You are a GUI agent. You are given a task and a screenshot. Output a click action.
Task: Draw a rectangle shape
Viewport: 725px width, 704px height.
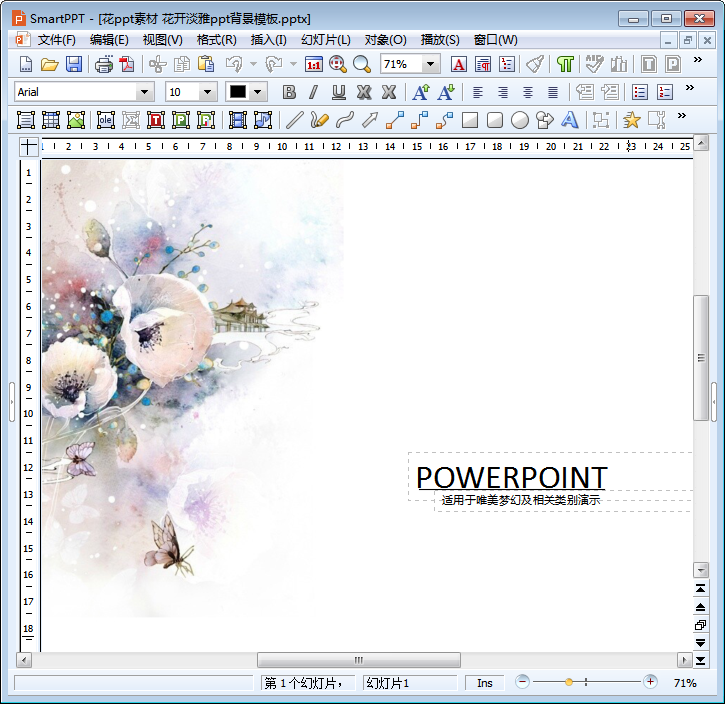470,120
